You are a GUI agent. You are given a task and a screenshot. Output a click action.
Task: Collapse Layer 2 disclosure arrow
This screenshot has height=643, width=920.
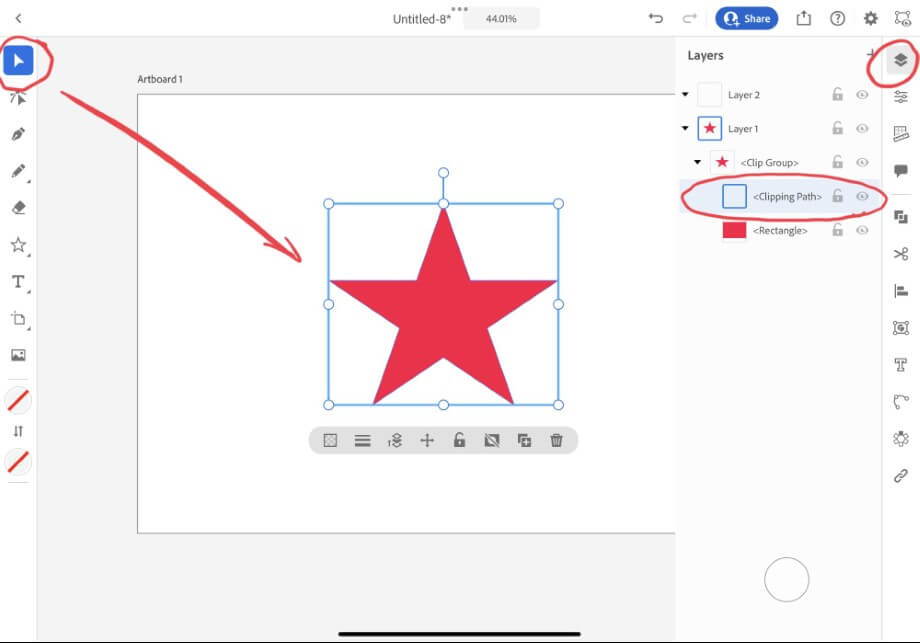685,94
